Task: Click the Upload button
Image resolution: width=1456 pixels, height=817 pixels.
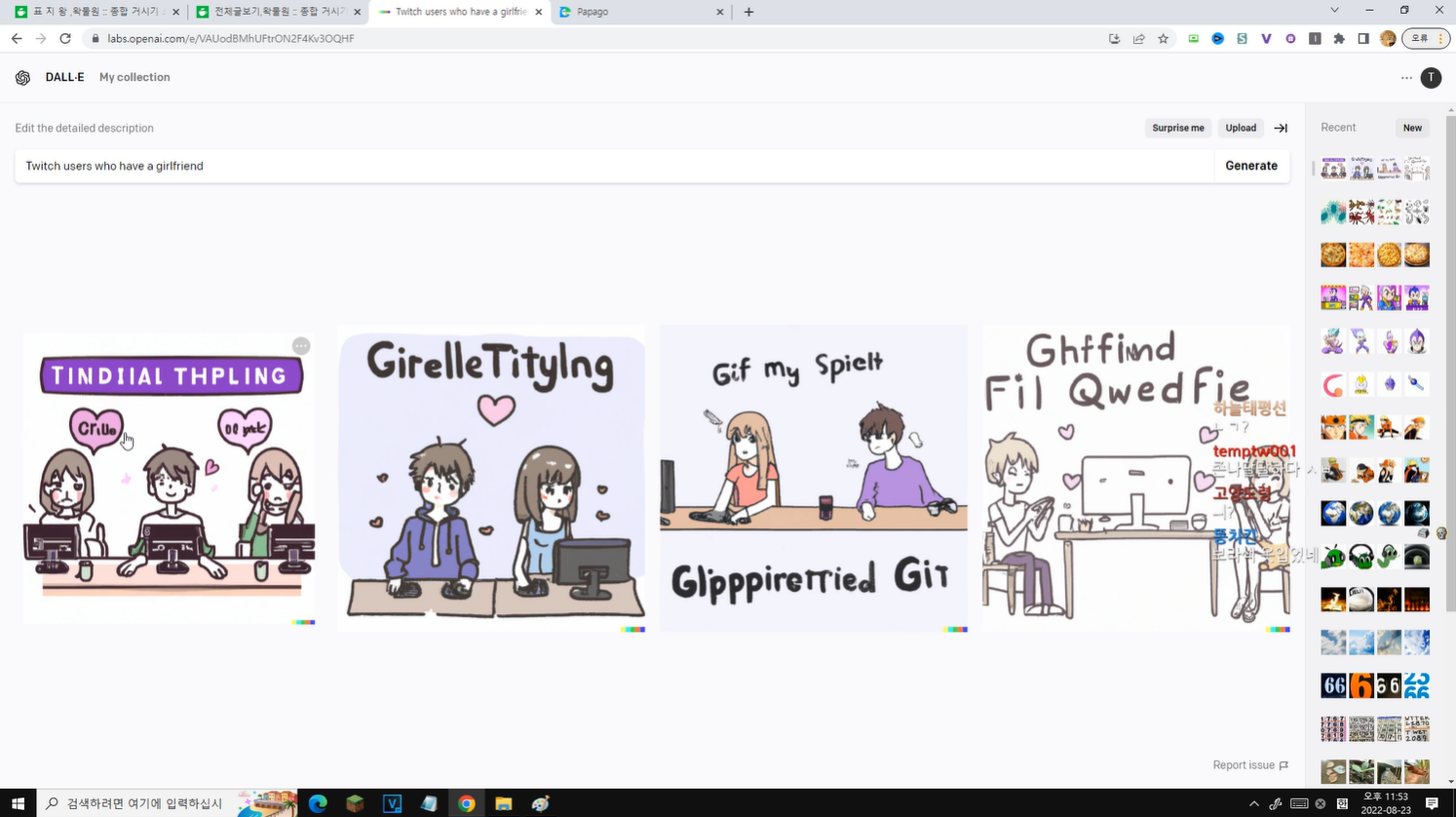Action: pos(1241,128)
